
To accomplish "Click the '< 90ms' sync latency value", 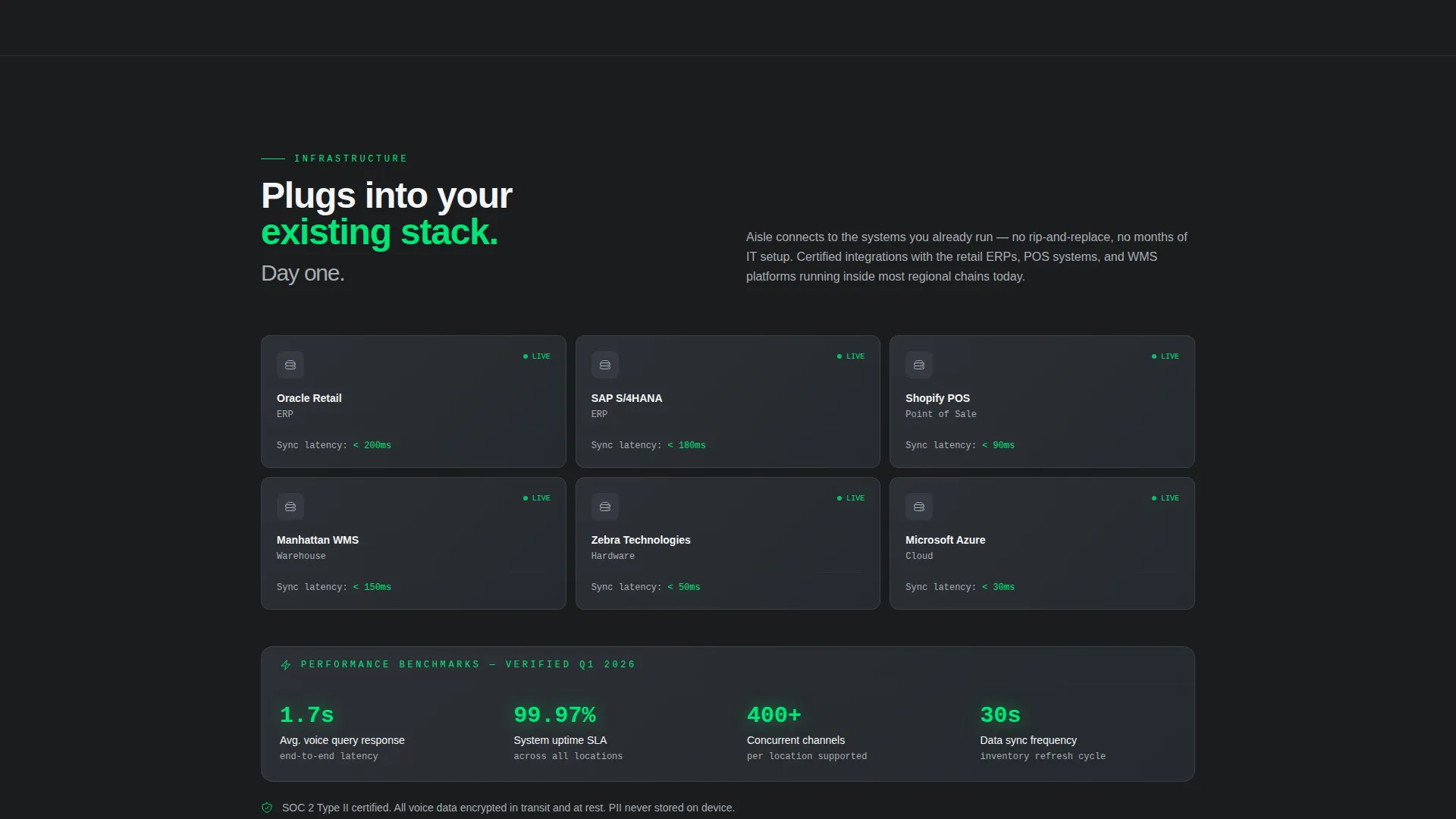I will [x=998, y=445].
